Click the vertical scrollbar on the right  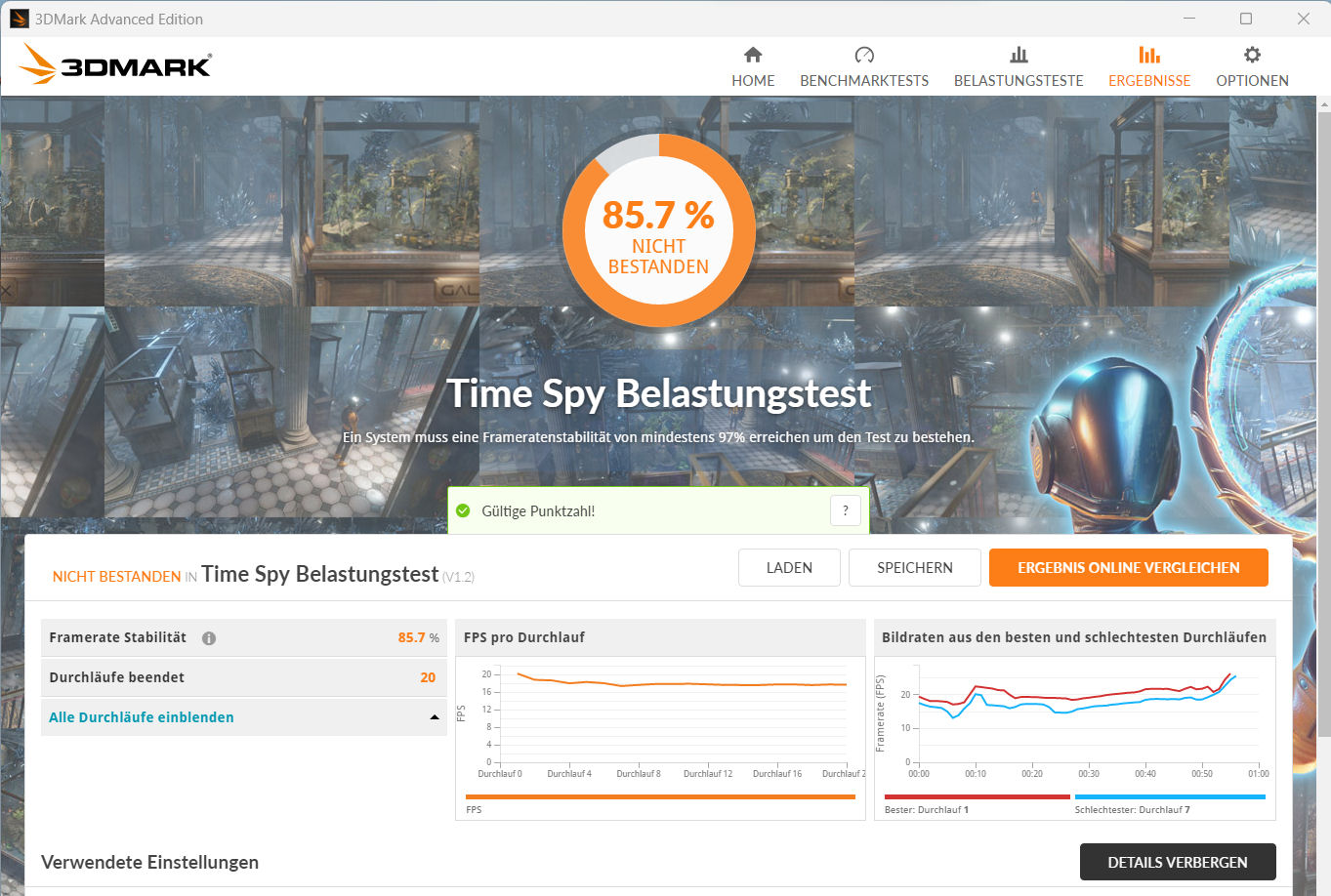(1323, 420)
